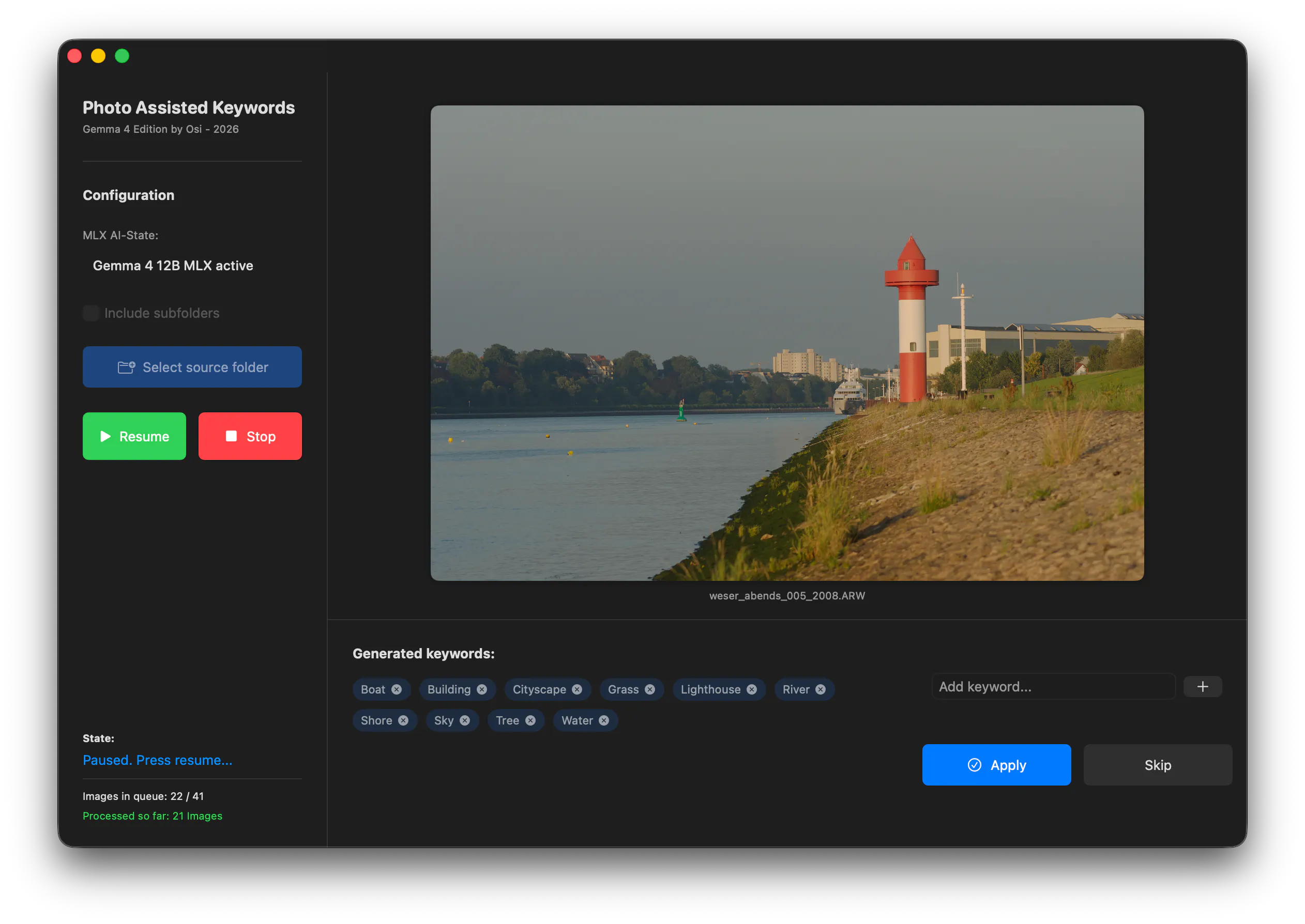This screenshot has height=924, width=1305.
Task: Click 'Processed so far: 21 Images' text
Action: point(153,816)
